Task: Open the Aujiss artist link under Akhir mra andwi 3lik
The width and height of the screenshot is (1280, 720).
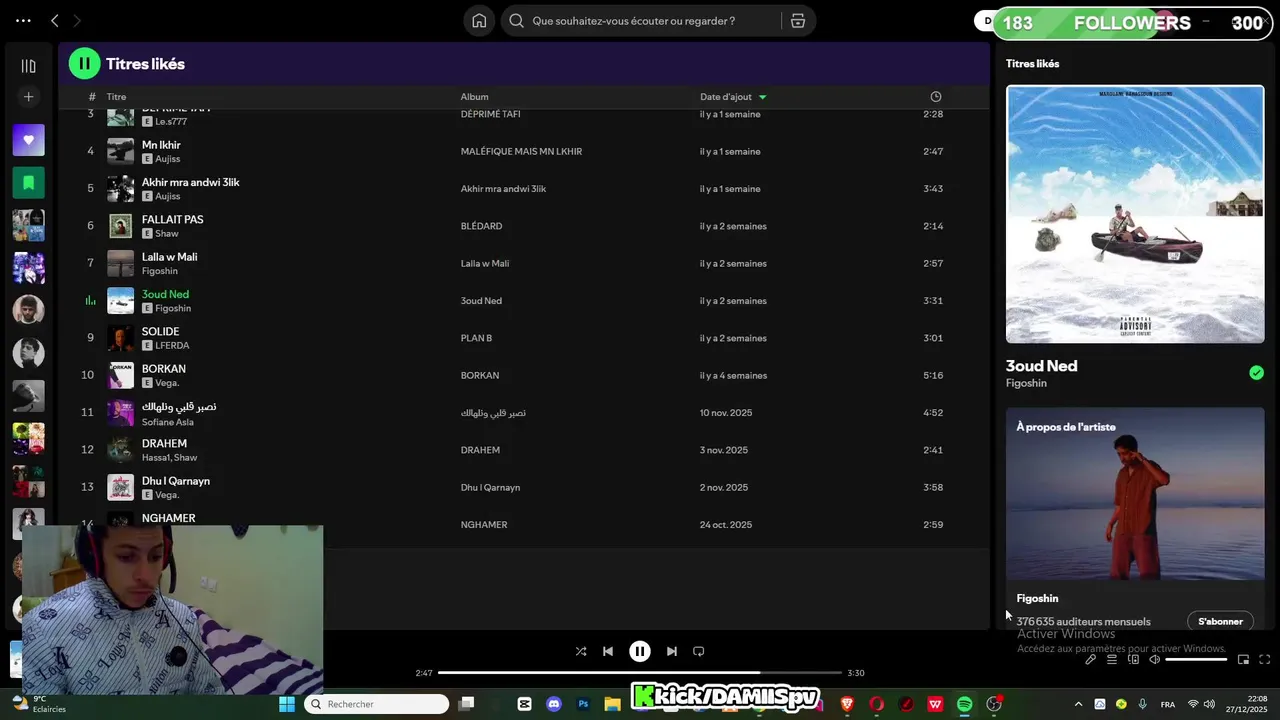Action: (x=167, y=196)
